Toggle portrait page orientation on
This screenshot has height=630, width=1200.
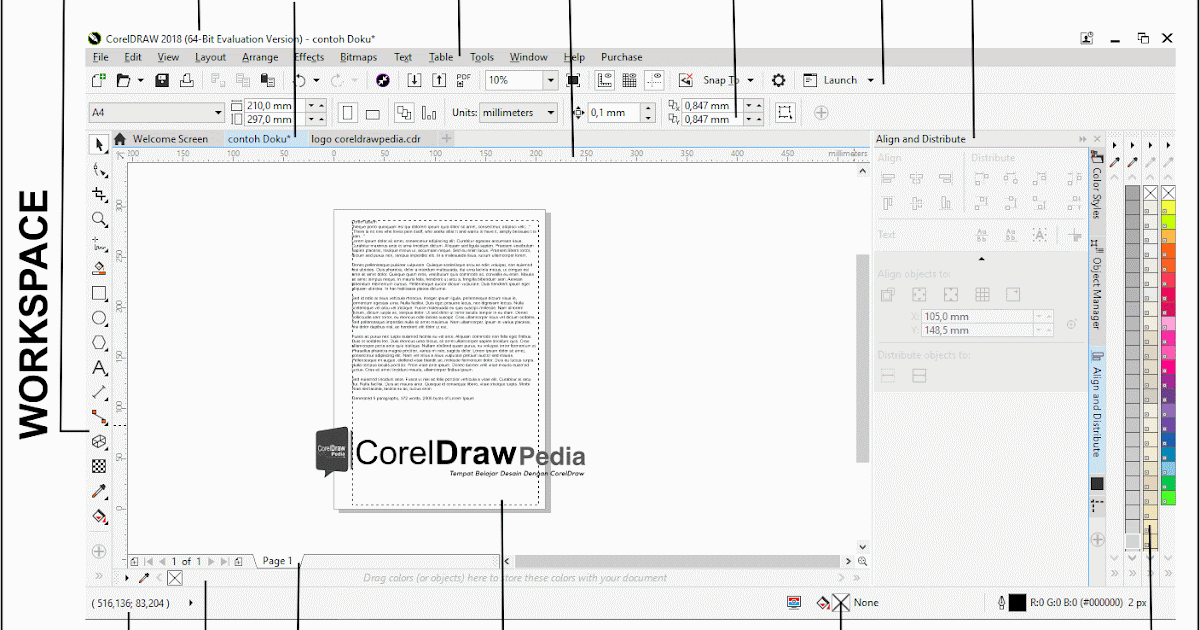[x=348, y=112]
